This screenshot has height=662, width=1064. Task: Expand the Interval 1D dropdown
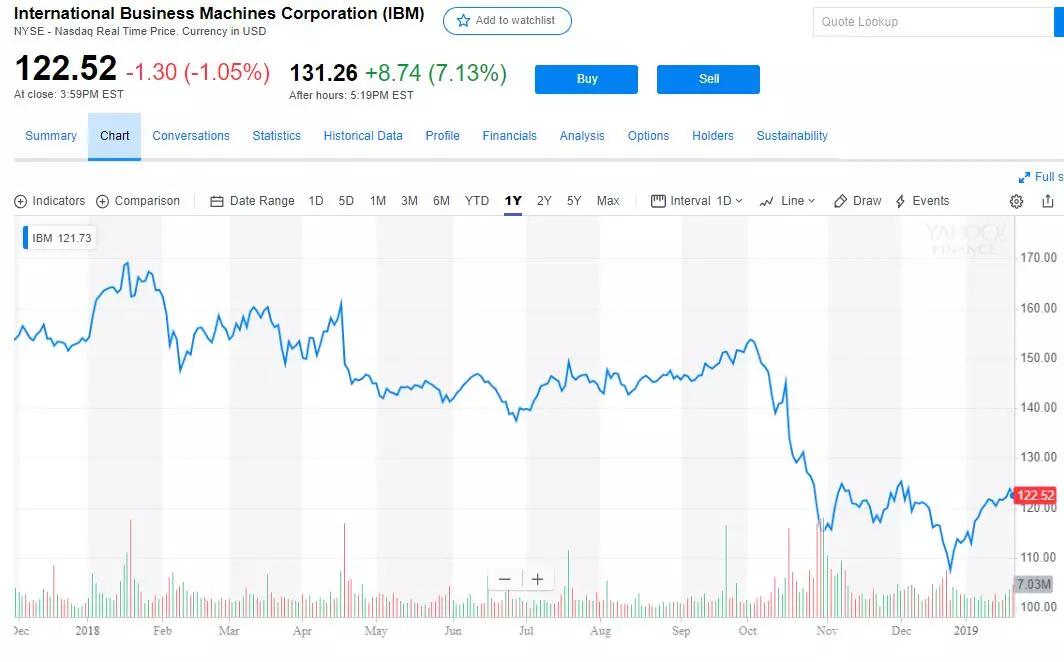pyautogui.click(x=697, y=201)
